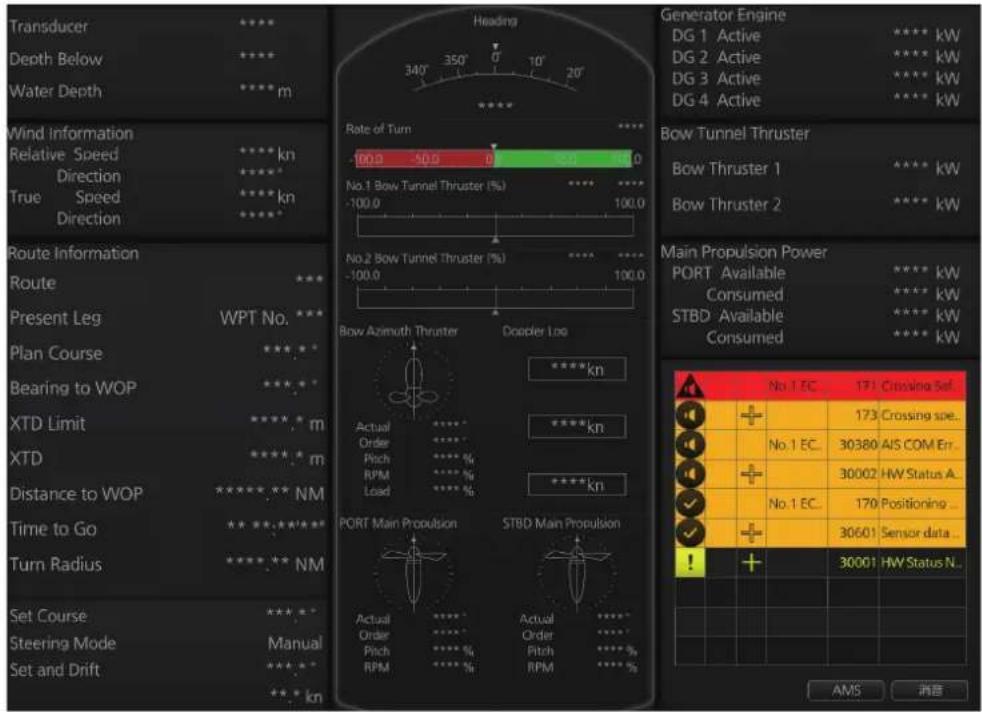Click the Generator Engine heading
Viewport: 982px width, 712px height.
(x=723, y=15)
